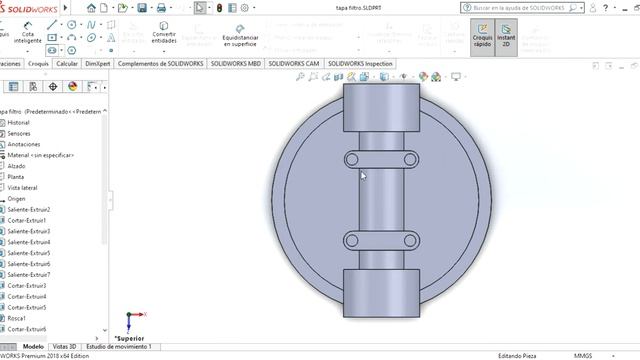Open the Slot tool dropdown arrow
This screenshot has height=360, width=640.
(61, 50)
